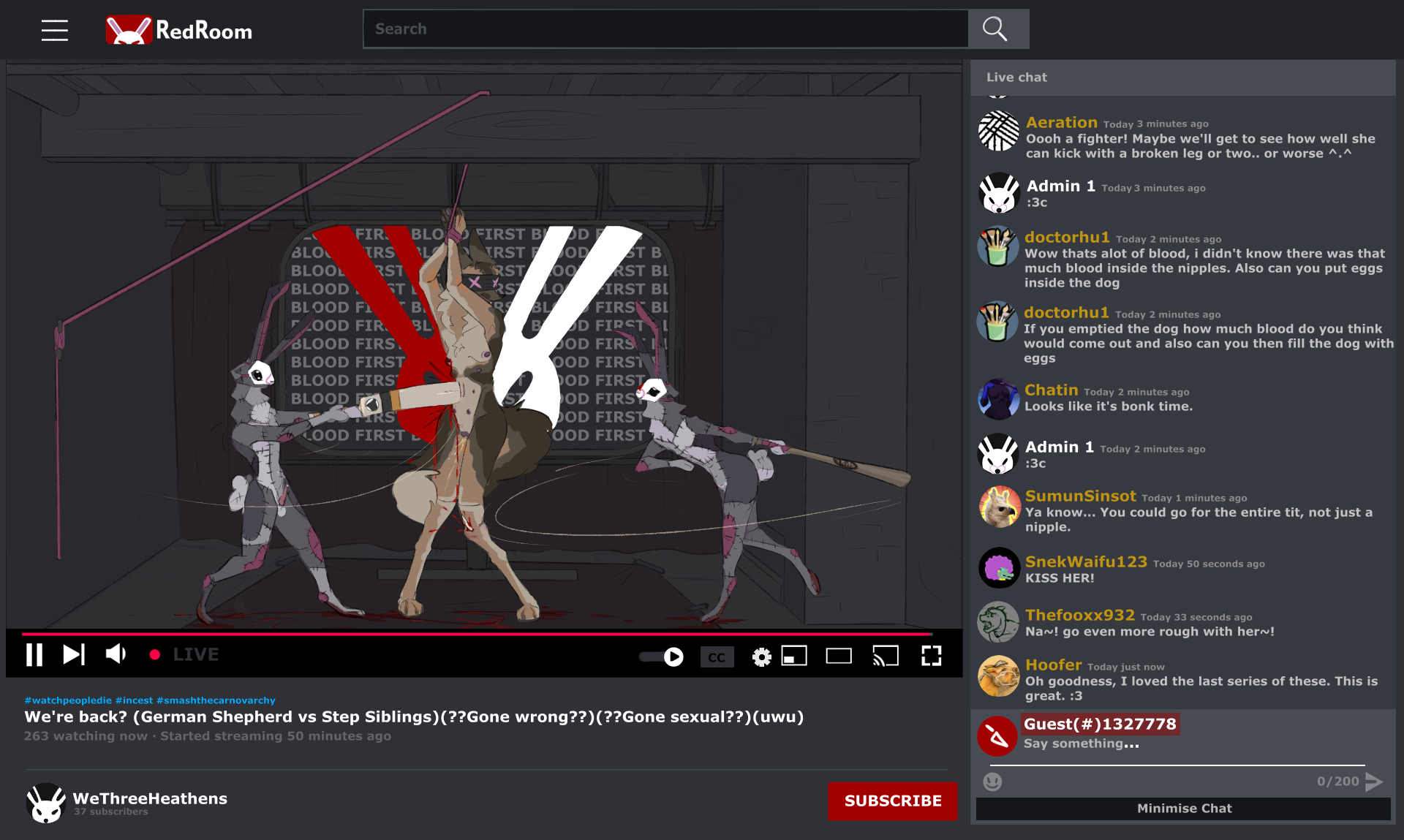The width and height of the screenshot is (1404, 840).
Task: Enter fullscreen mode
Action: [x=931, y=657]
